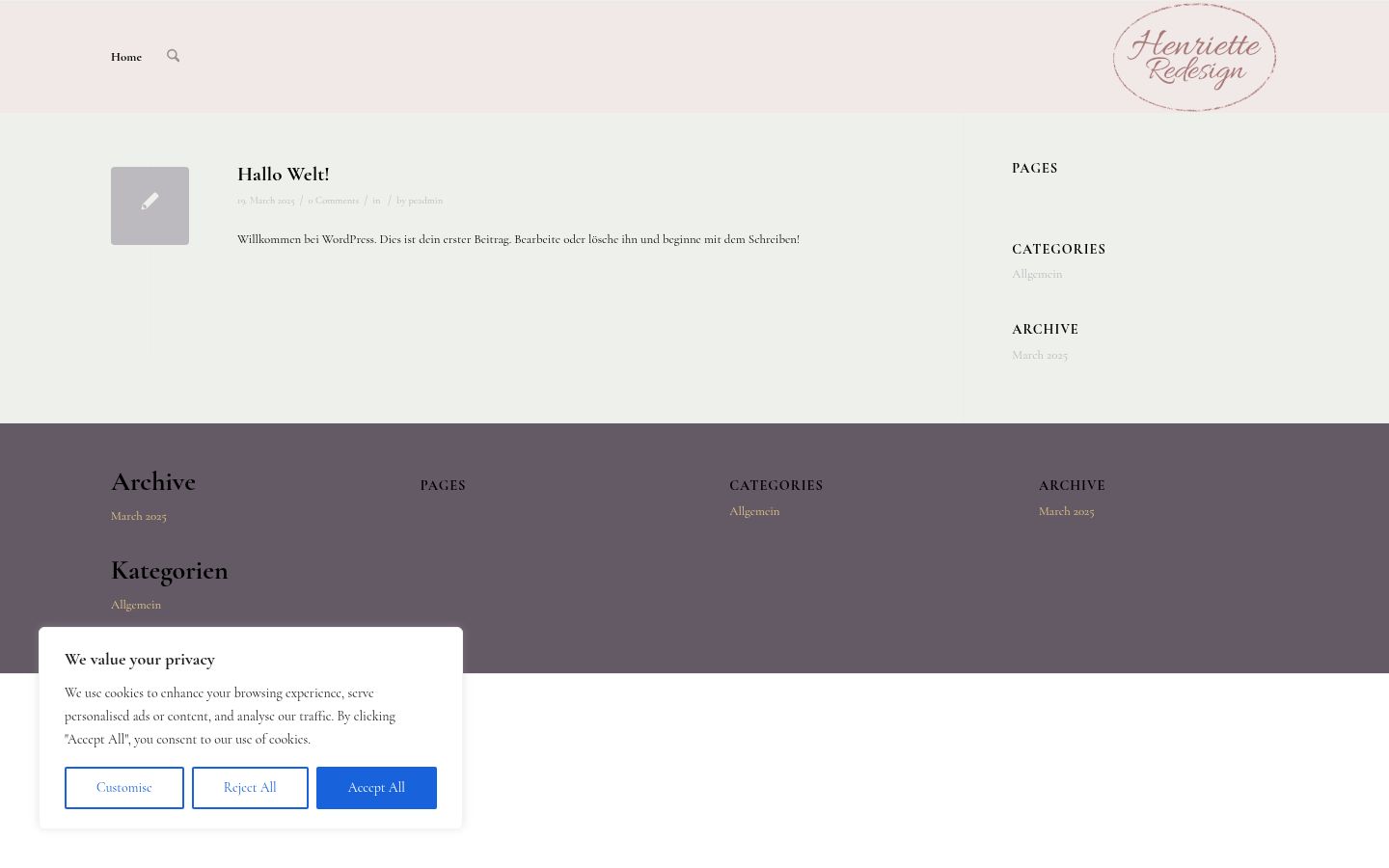Open Allgemein under footer Kategorien heading

pyautogui.click(x=136, y=605)
